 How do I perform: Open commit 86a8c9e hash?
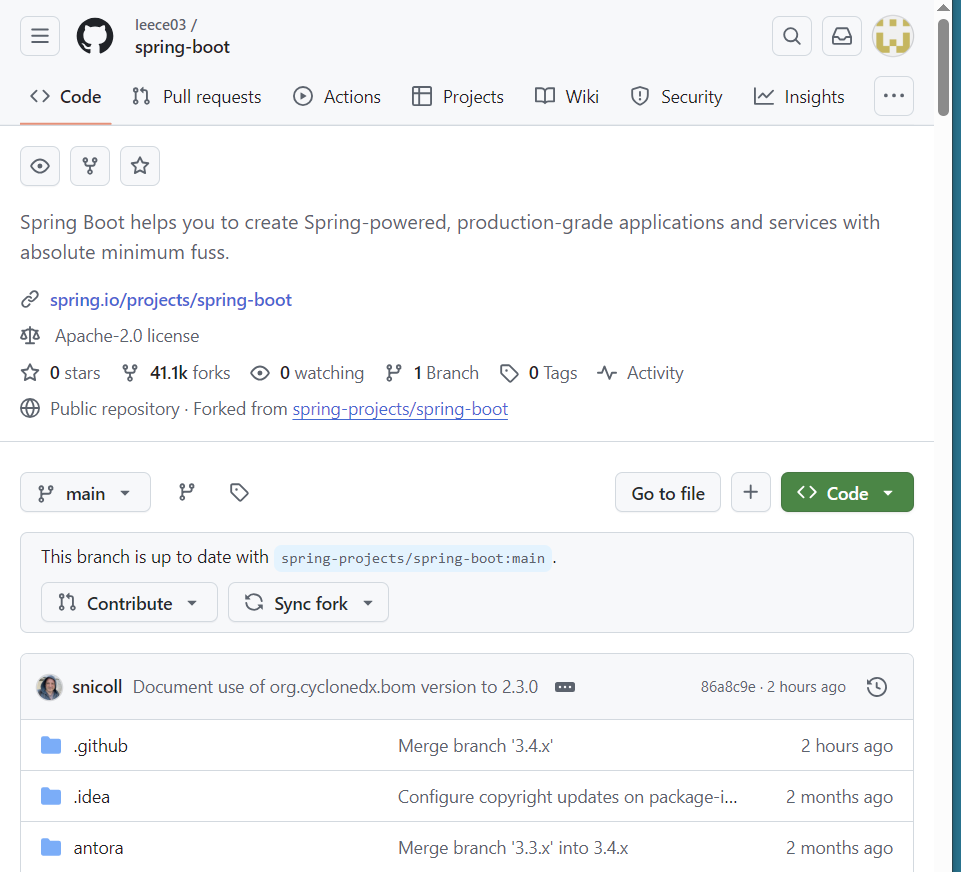coord(728,687)
